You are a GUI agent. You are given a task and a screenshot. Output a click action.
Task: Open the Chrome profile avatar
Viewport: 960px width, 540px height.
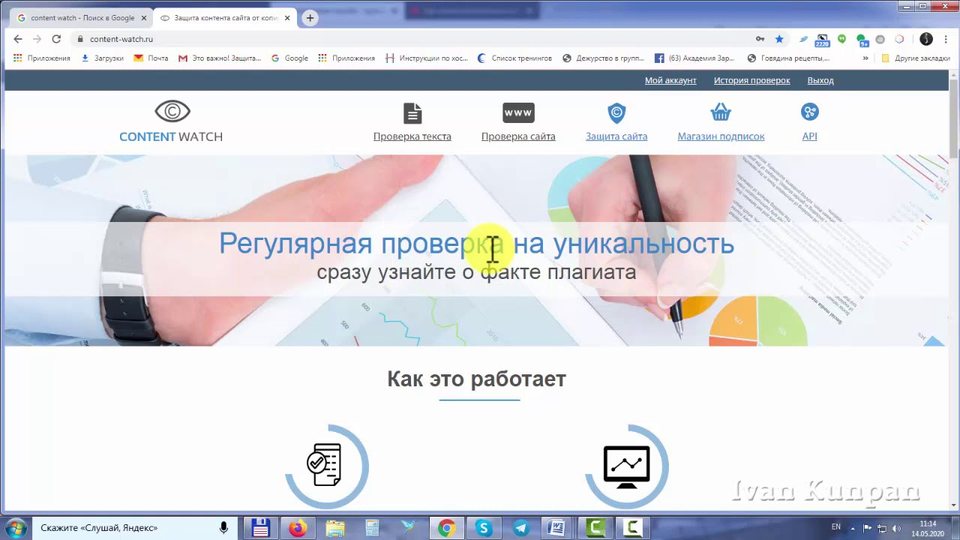click(926, 39)
